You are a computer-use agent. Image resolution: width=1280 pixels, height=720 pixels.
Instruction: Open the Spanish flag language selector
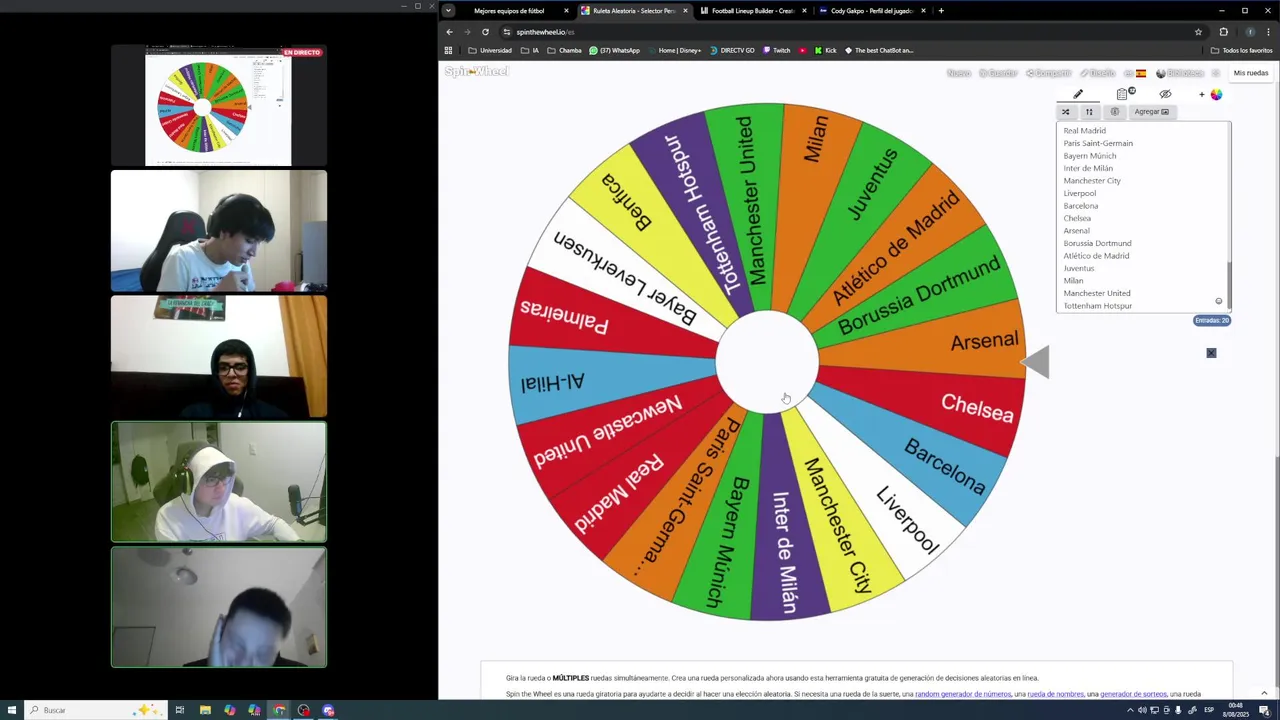pos(1140,73)
